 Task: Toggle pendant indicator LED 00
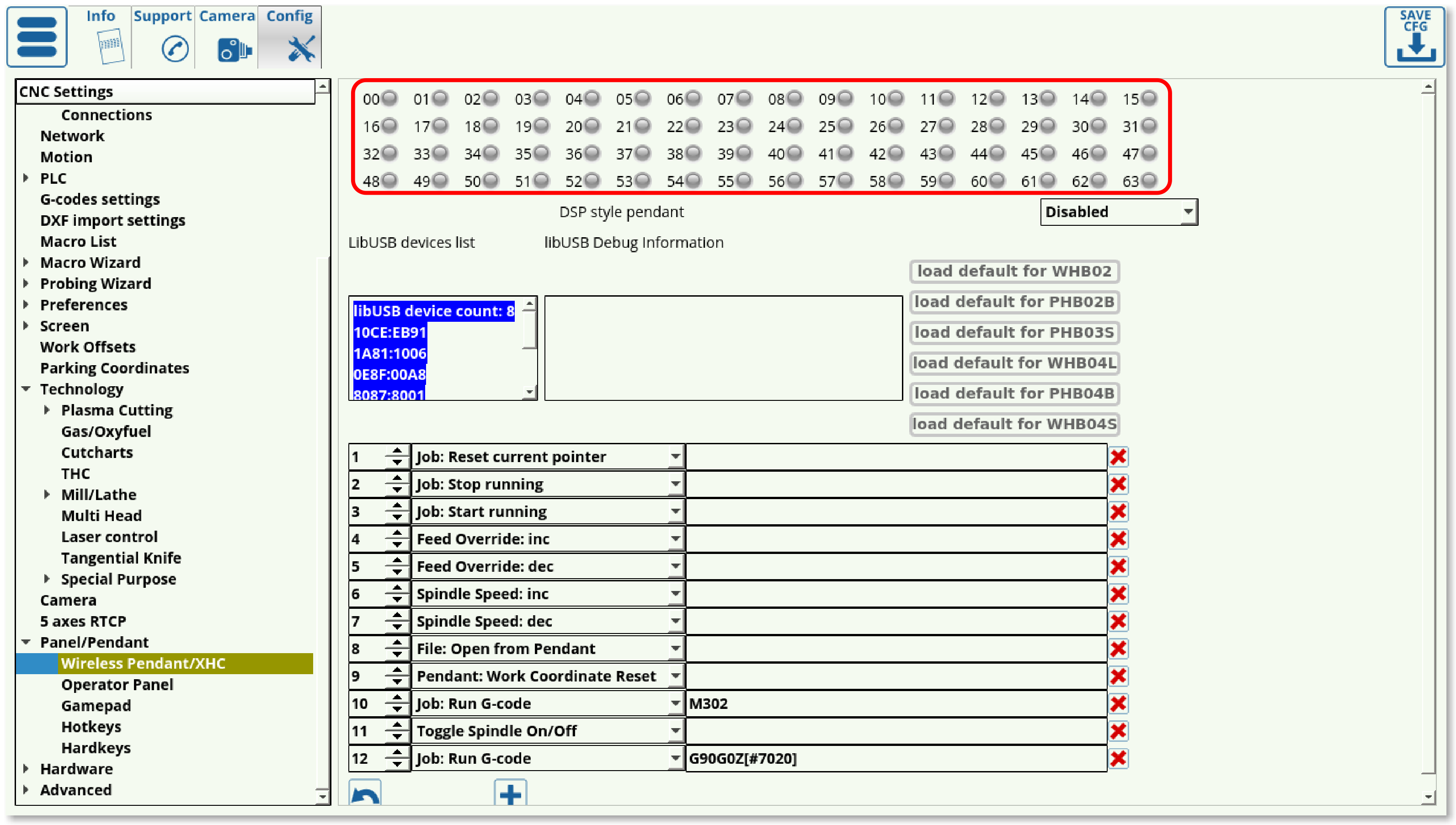(x=389, y=99)
